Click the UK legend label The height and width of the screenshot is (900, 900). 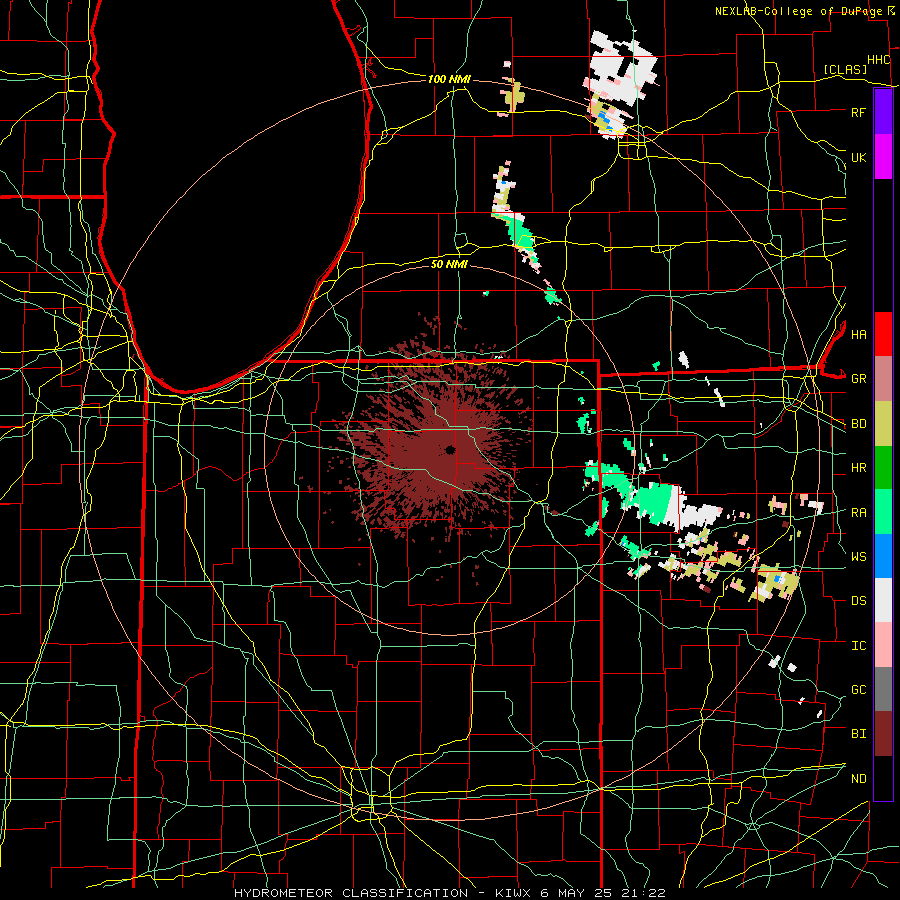[858, 157]
